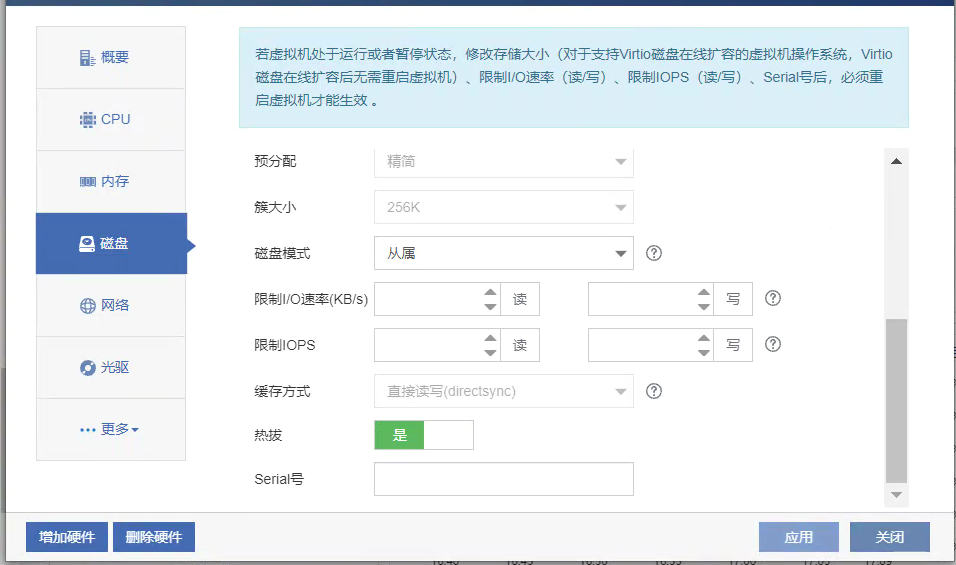Decrease the I/O rate read value
The image size is (956, 565).
tap(491, 307)
